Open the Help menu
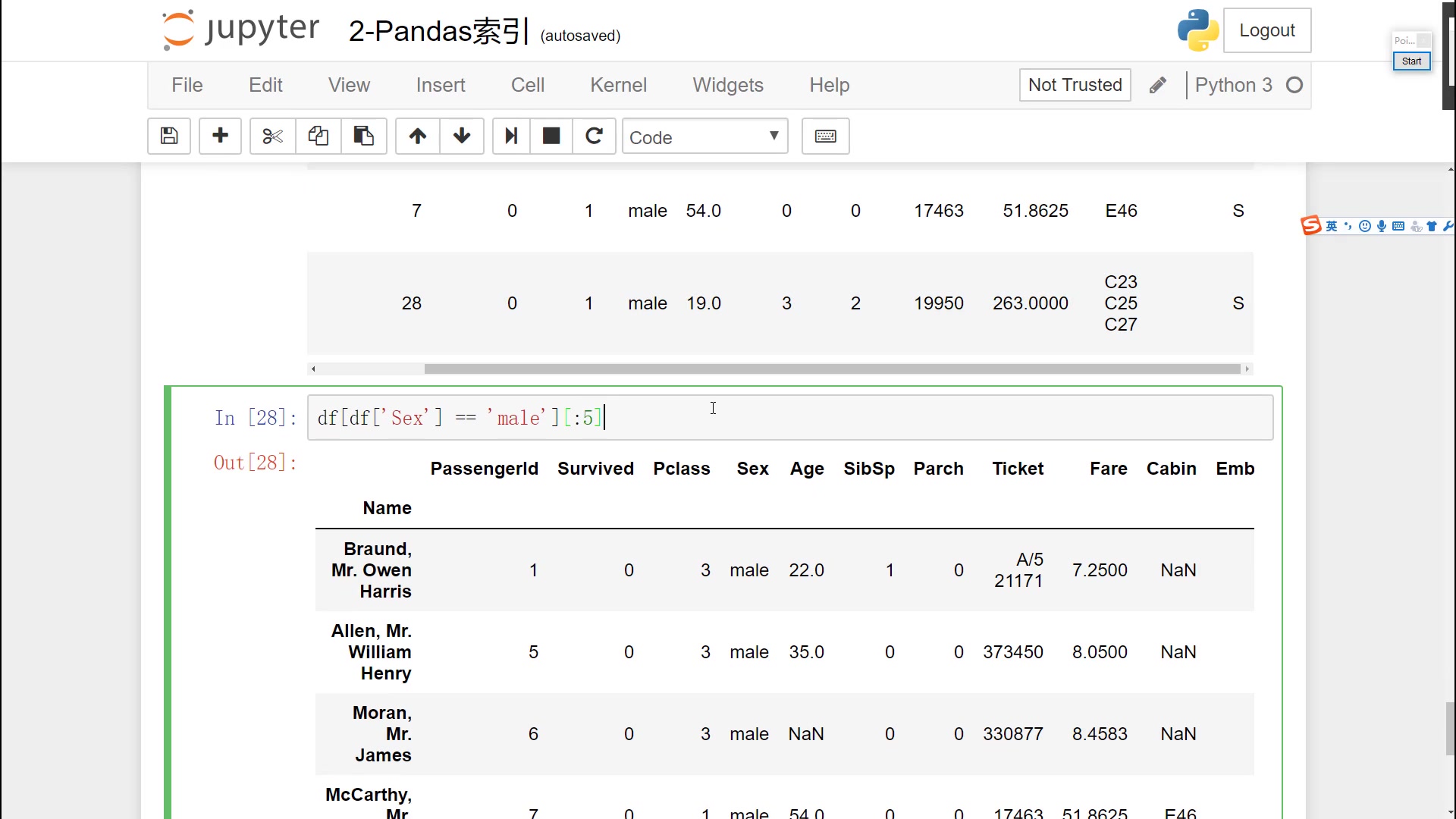Screen dimensions: 1456x819 (x=830, y=85)
